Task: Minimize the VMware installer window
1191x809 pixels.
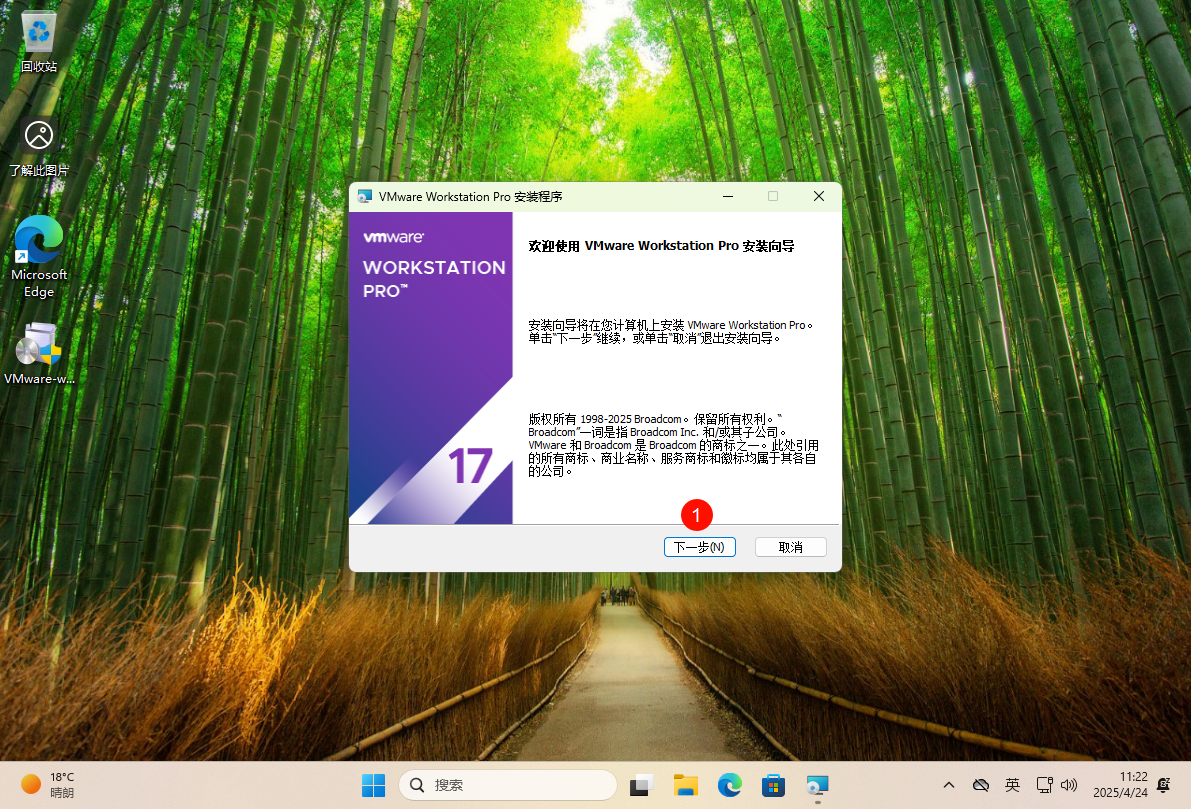Action: [x=728, y=196]
